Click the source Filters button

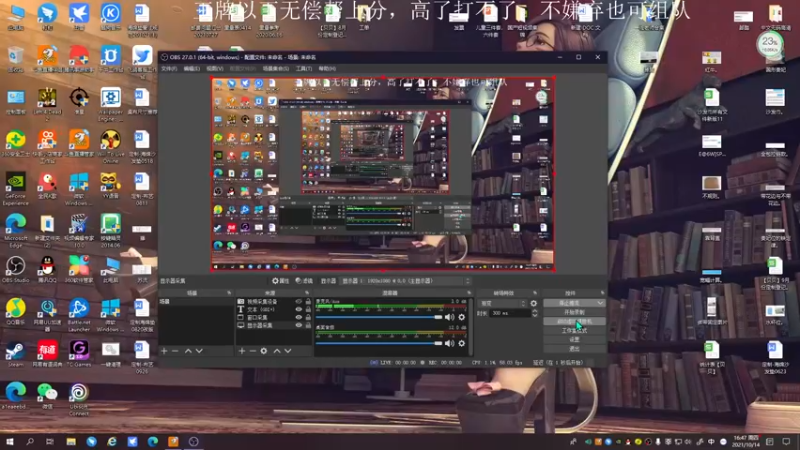(304, 281)
